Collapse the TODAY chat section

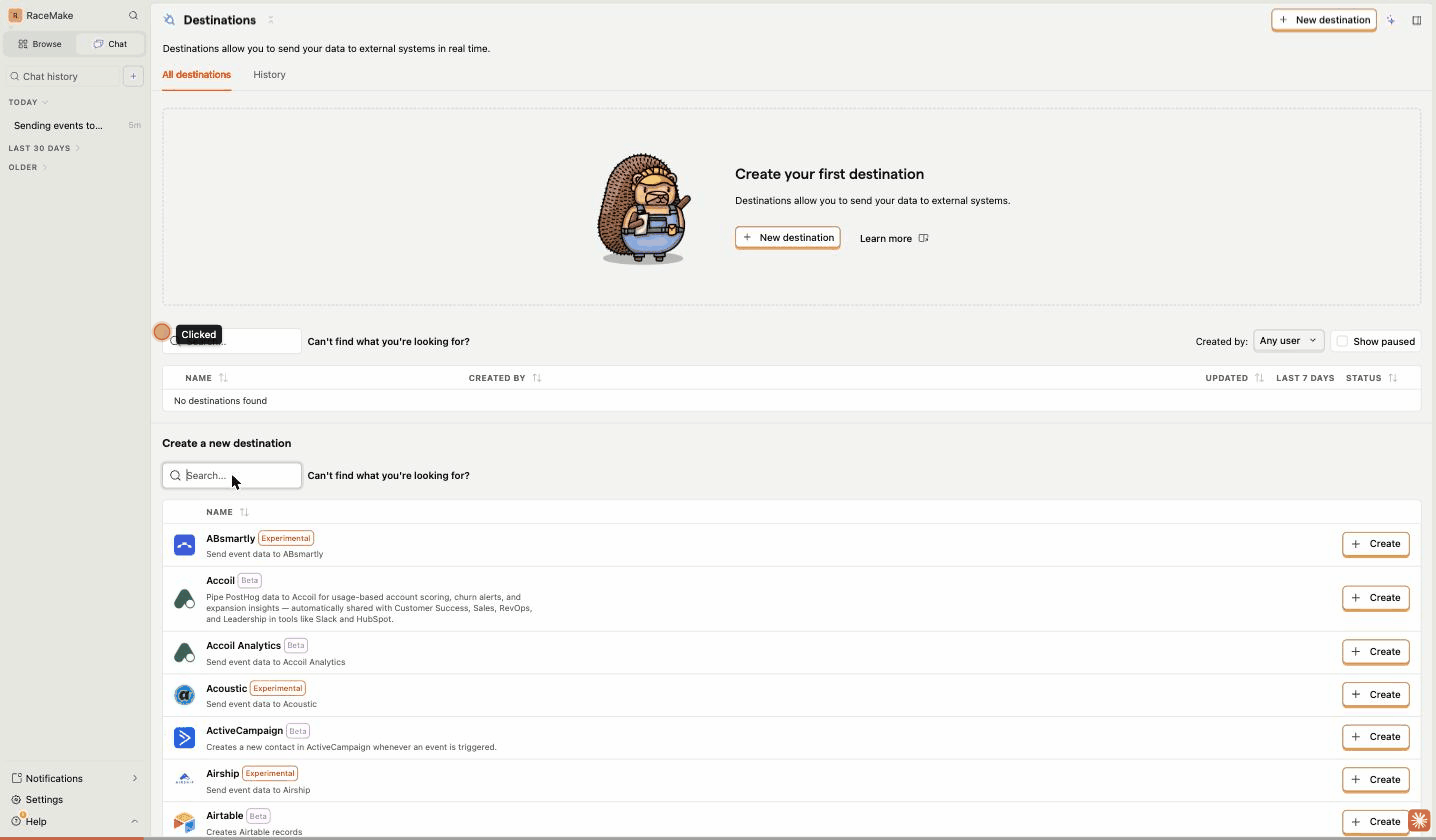45,102
